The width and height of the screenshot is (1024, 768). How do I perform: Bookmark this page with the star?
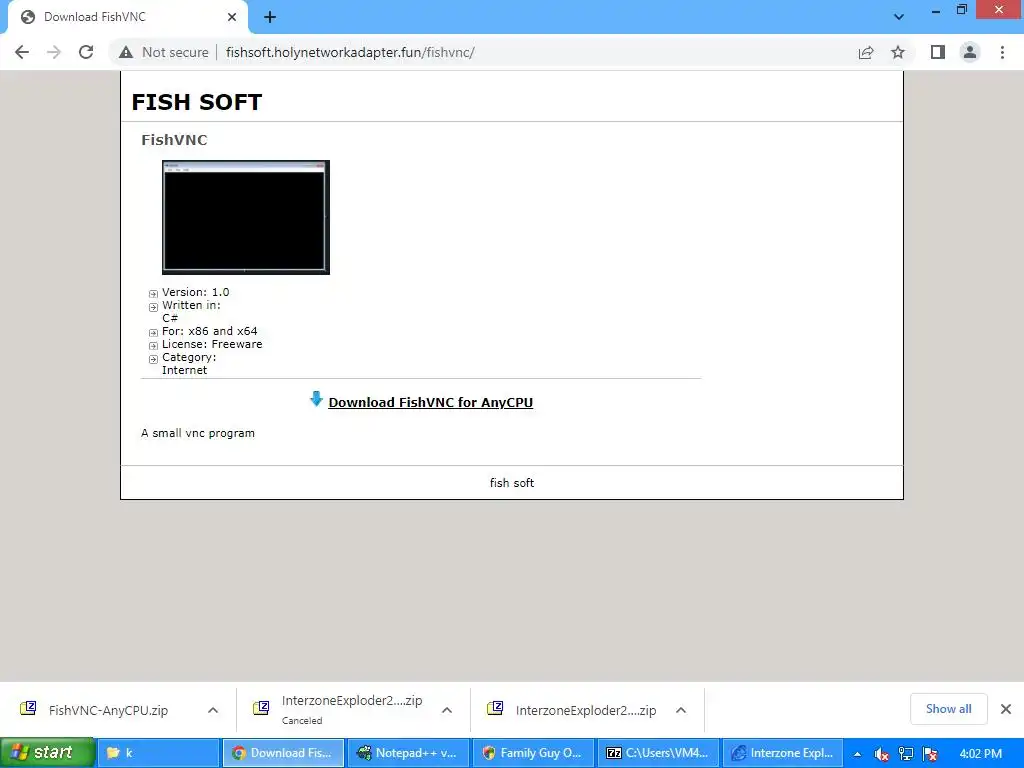tap(898, 52)
